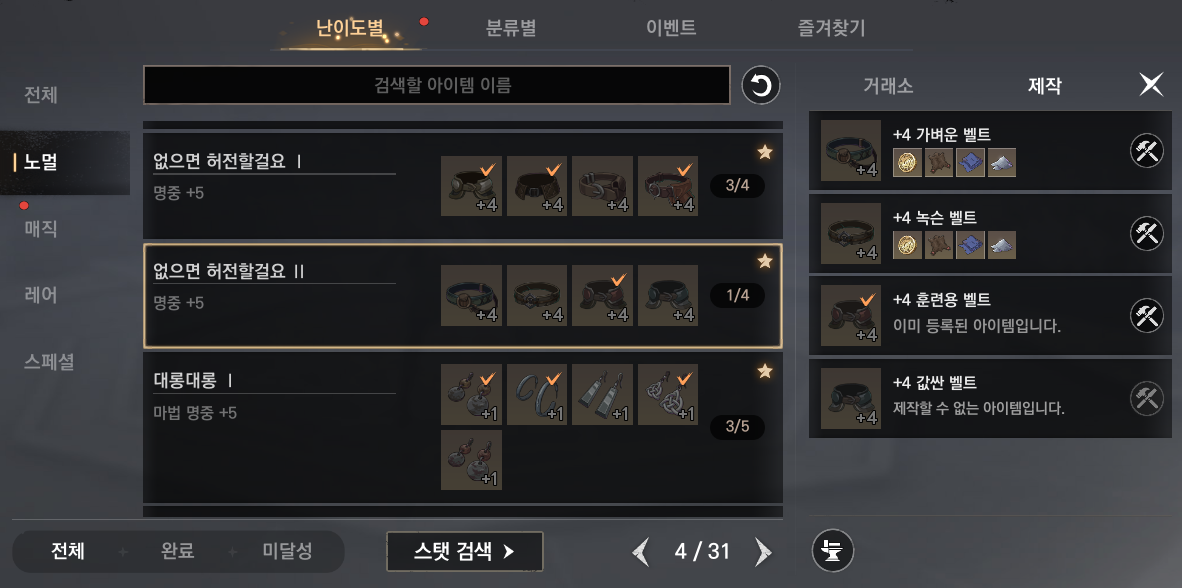The height and width of the screenshot is (588, 1182).
Task: Toggle favorite star for 없으면 허전할걸요 II
Action: click(764, 262)
